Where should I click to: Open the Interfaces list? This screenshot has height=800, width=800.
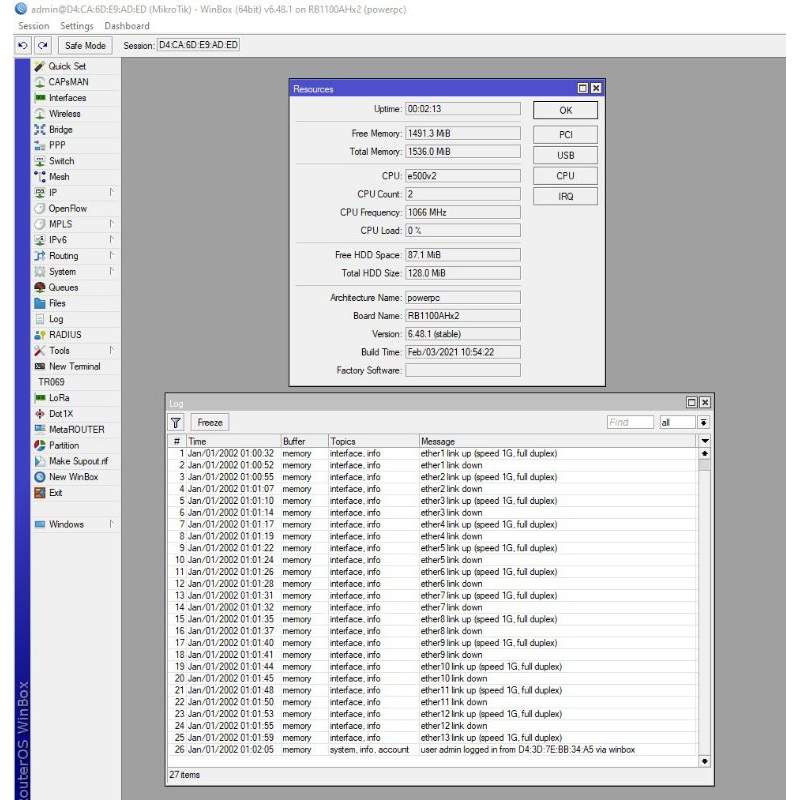pos(67,98)
